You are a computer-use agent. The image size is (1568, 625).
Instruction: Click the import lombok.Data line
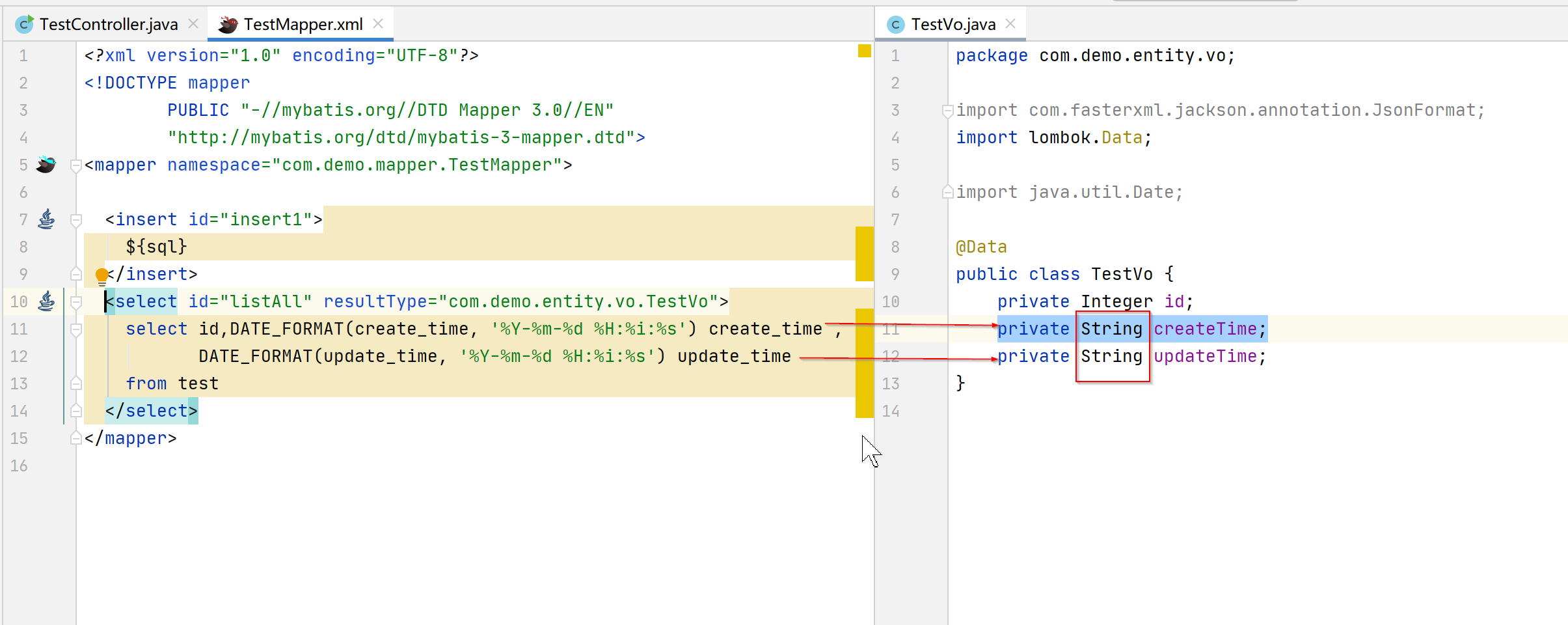point(1054,137)
